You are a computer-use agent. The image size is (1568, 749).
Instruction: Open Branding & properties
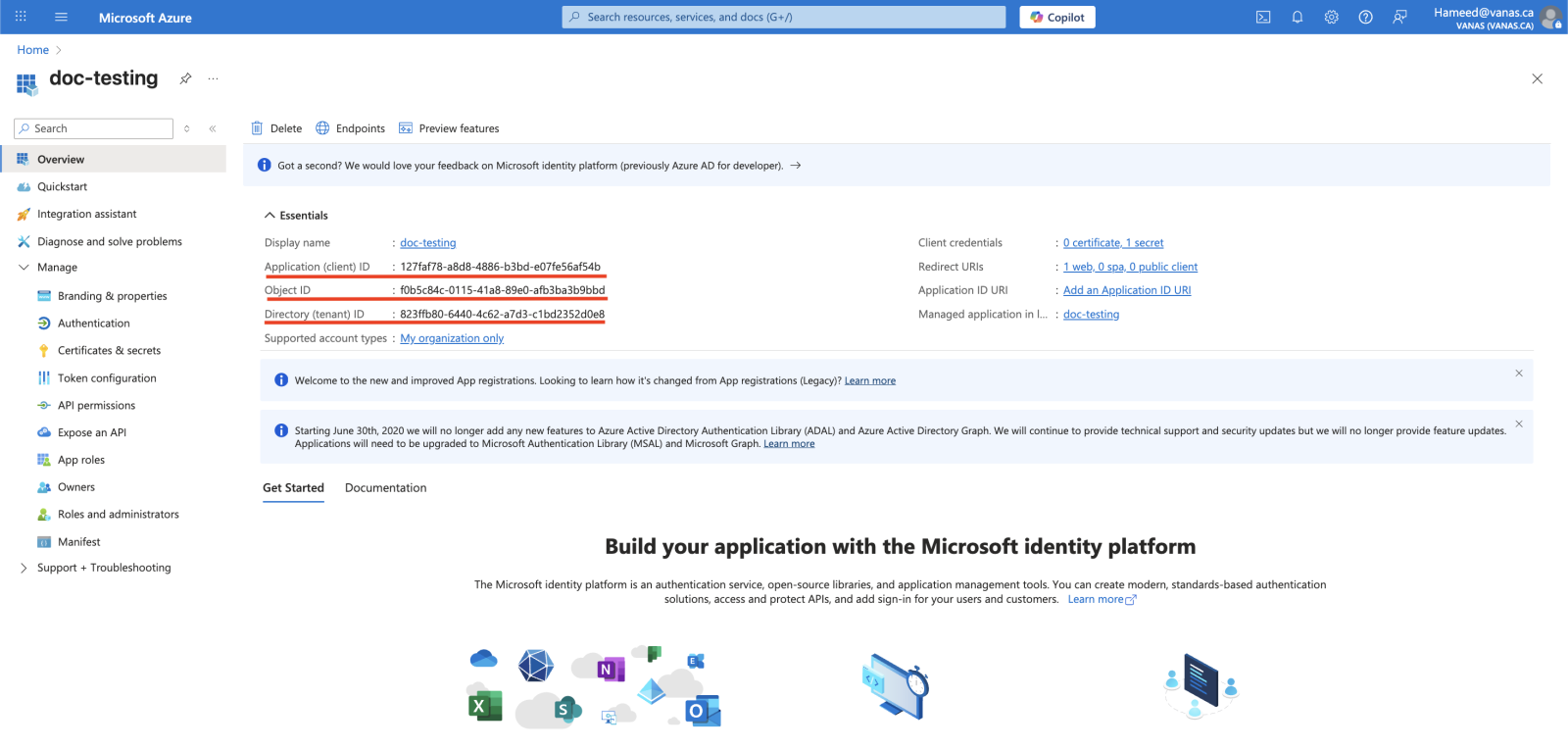(x=112, y=296)
